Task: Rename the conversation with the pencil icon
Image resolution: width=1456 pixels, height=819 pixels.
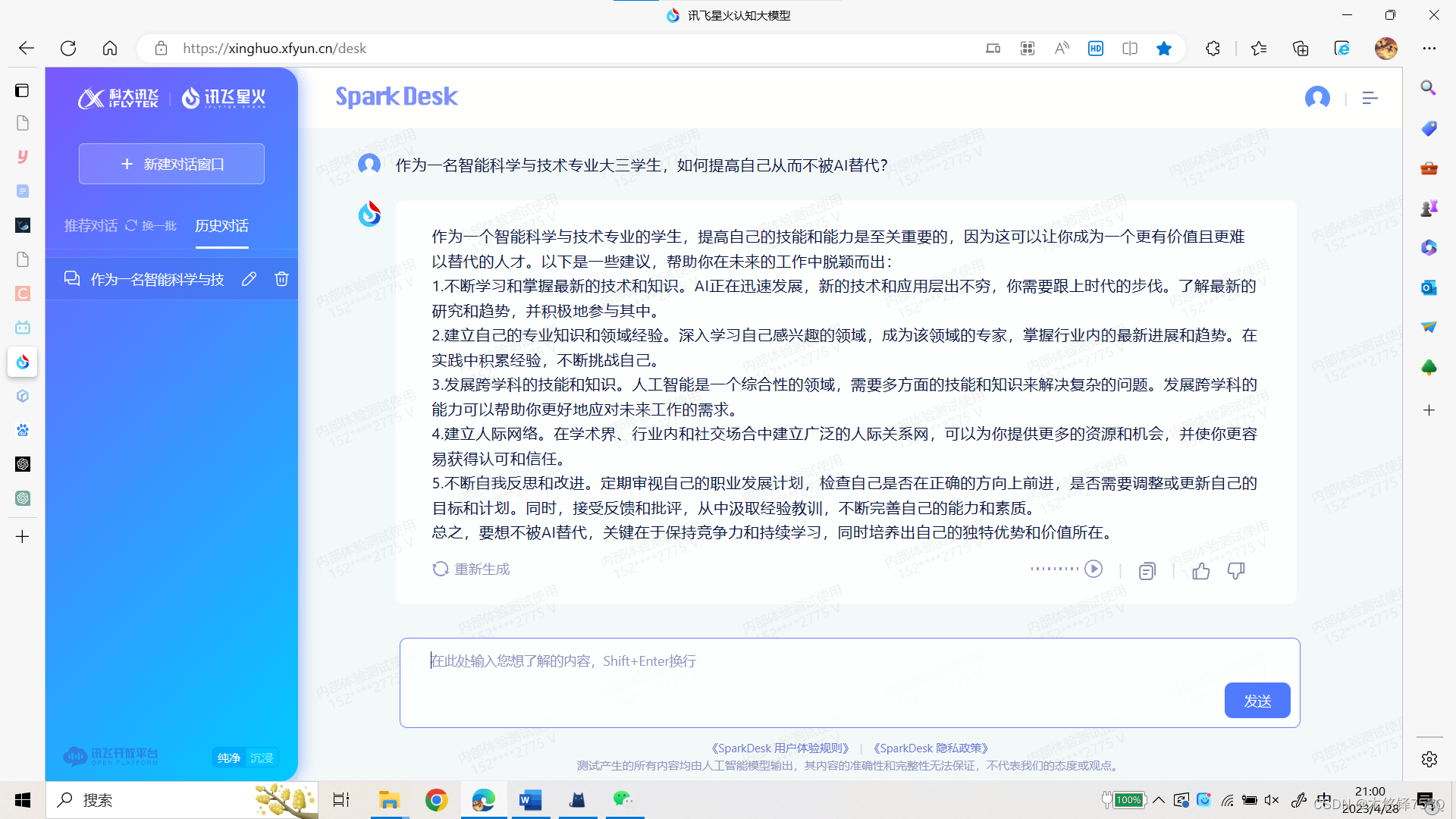Action: point(249,279)
